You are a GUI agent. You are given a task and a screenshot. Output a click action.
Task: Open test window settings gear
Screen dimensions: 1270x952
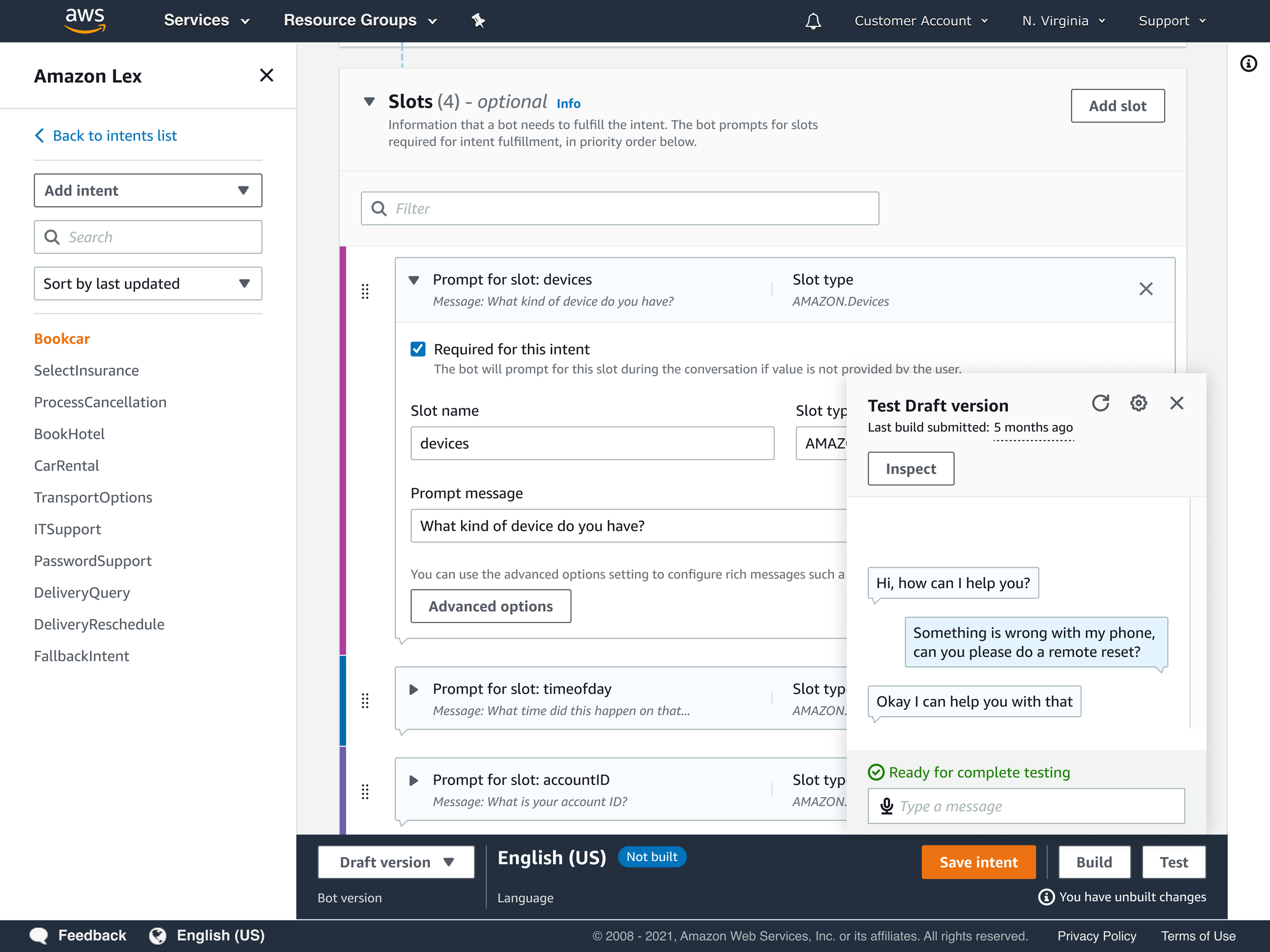(x=1138, y=403)
